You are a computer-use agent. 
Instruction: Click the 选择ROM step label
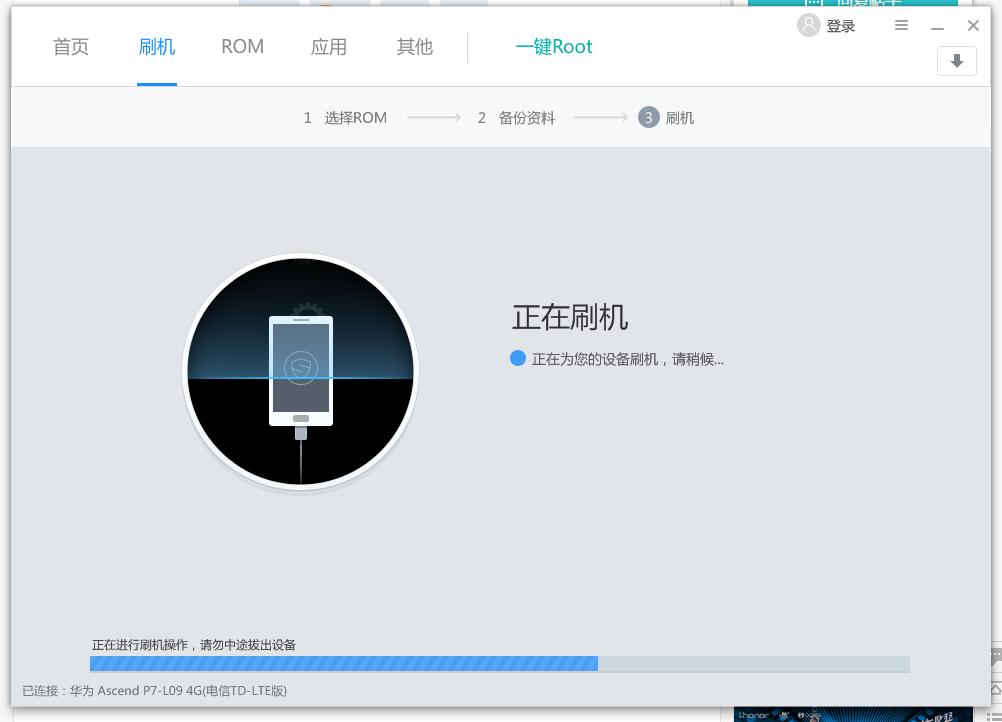point(355,118)
